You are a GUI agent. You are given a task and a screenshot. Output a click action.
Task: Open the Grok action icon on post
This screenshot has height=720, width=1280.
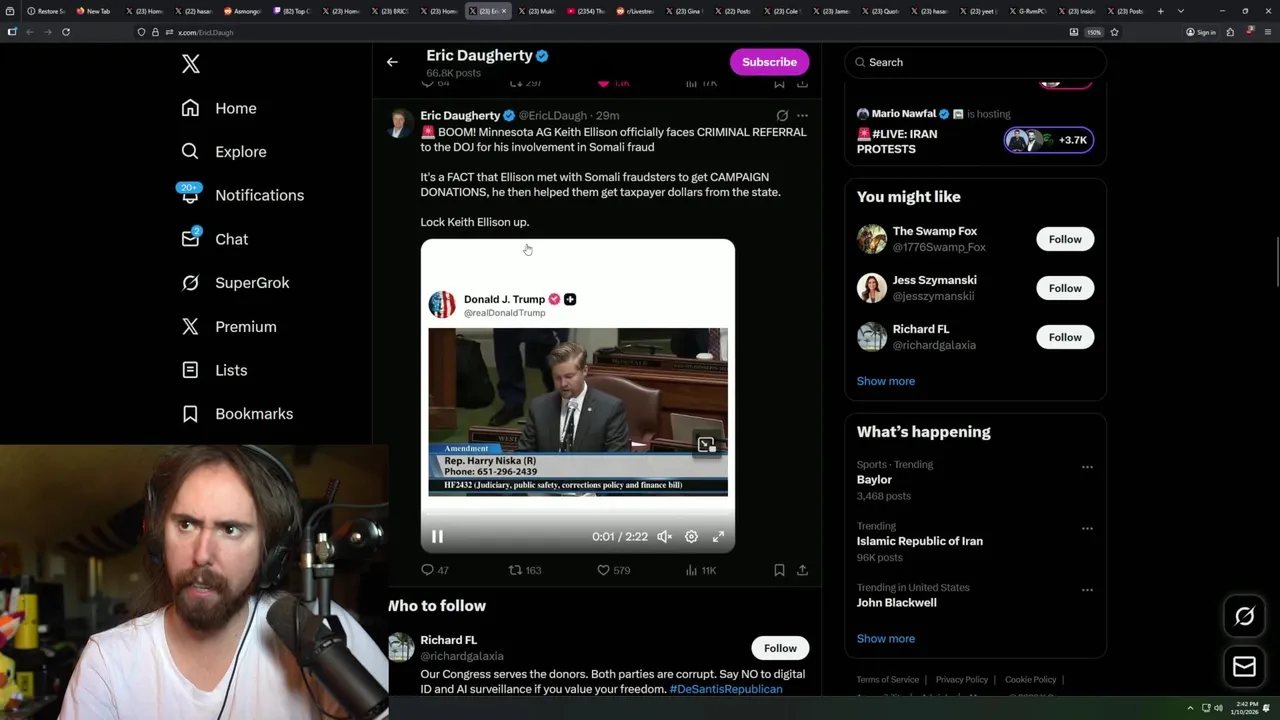pyautogui.click(x=782, y=116)
